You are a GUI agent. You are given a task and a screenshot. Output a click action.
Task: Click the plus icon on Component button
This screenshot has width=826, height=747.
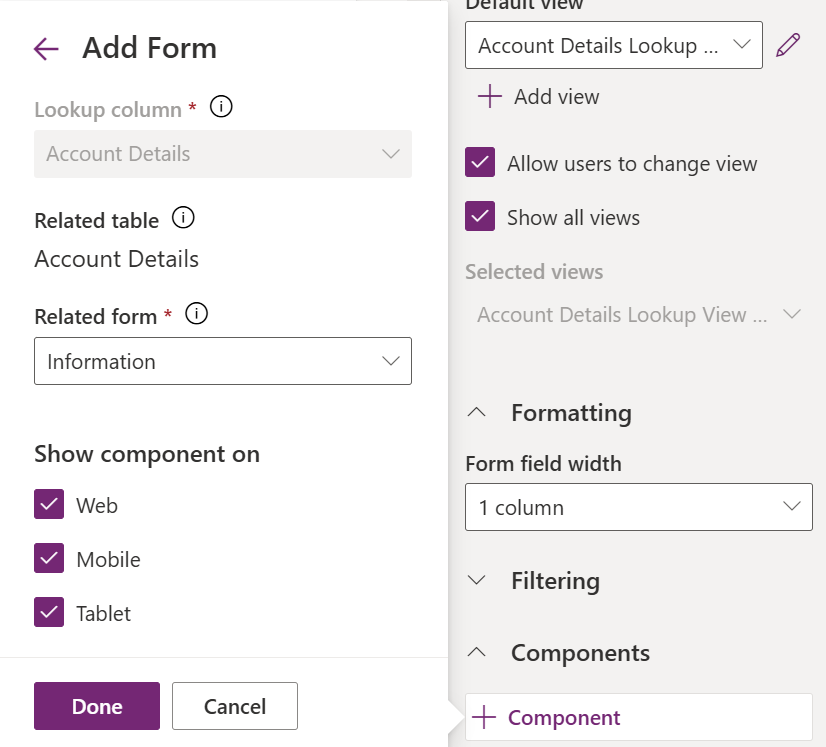485,717
